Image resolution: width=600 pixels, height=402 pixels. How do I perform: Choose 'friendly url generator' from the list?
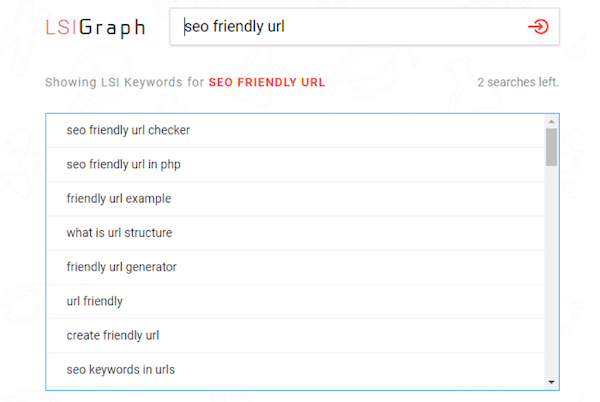[x=122, y=267]
